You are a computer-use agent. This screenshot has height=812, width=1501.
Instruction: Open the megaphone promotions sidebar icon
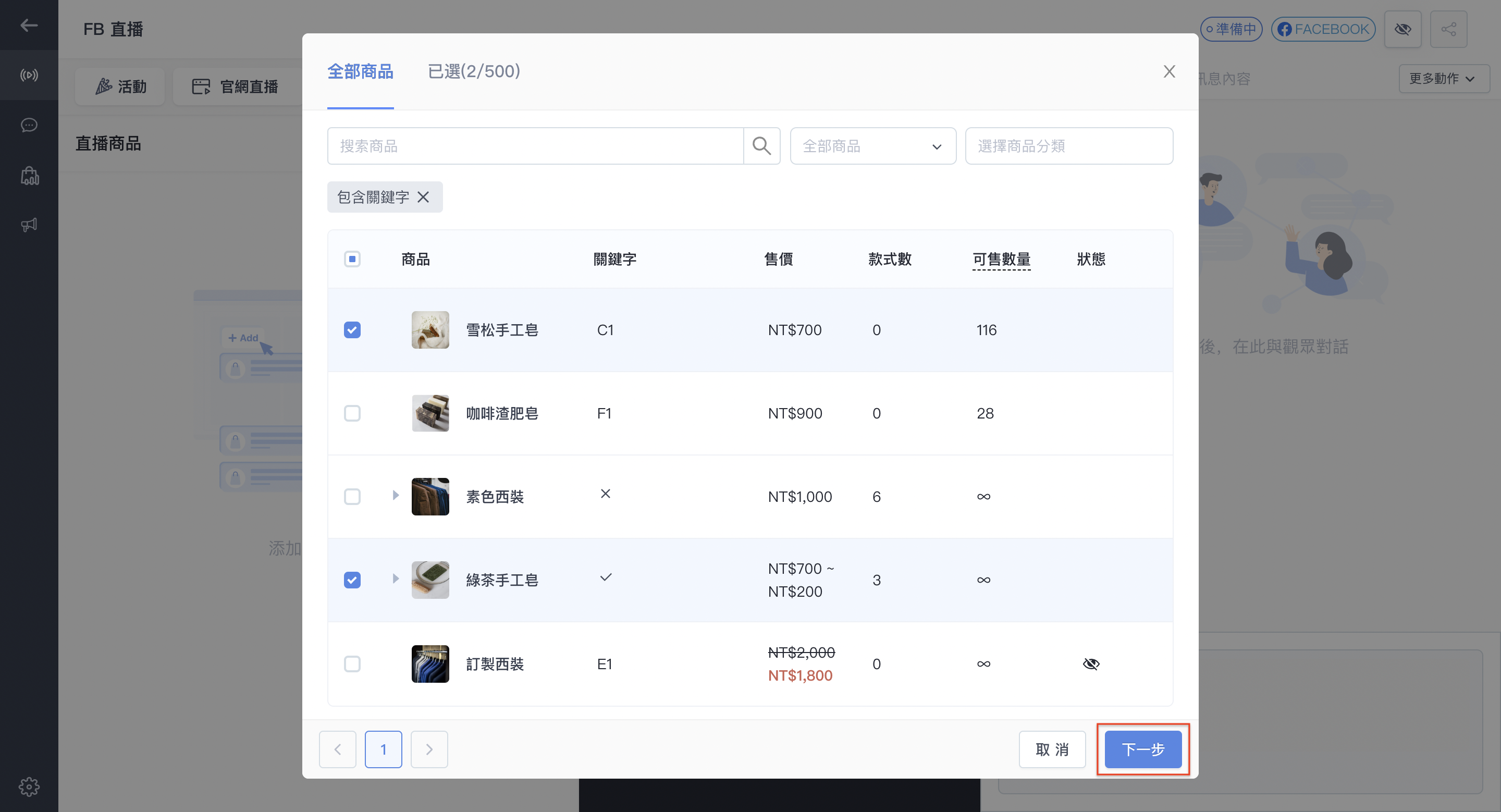coord(29,225)
